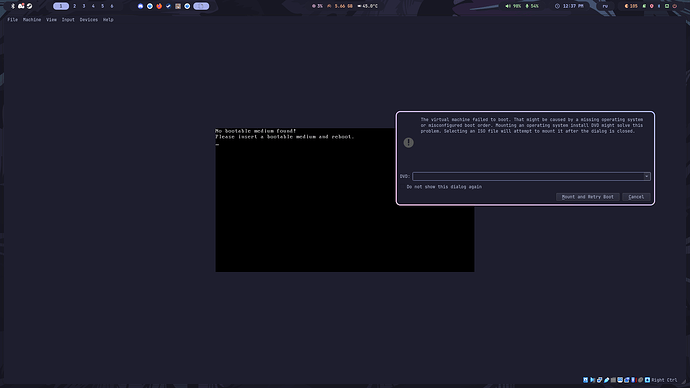This screenshot has width=690, height=388.
Task: Click the network adapters status icon
Action: [599, 380]
